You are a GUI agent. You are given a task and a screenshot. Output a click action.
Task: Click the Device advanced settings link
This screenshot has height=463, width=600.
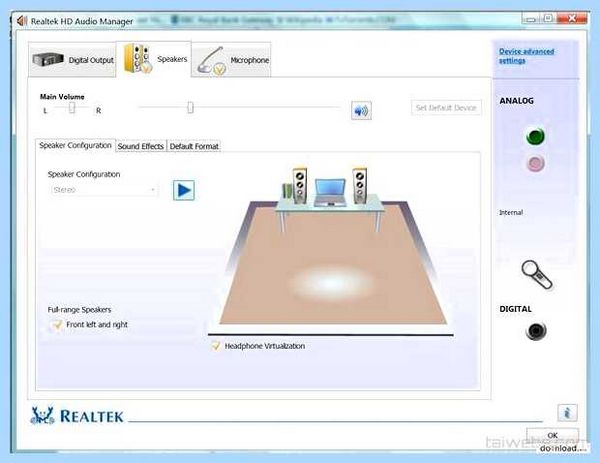(526, 56)
